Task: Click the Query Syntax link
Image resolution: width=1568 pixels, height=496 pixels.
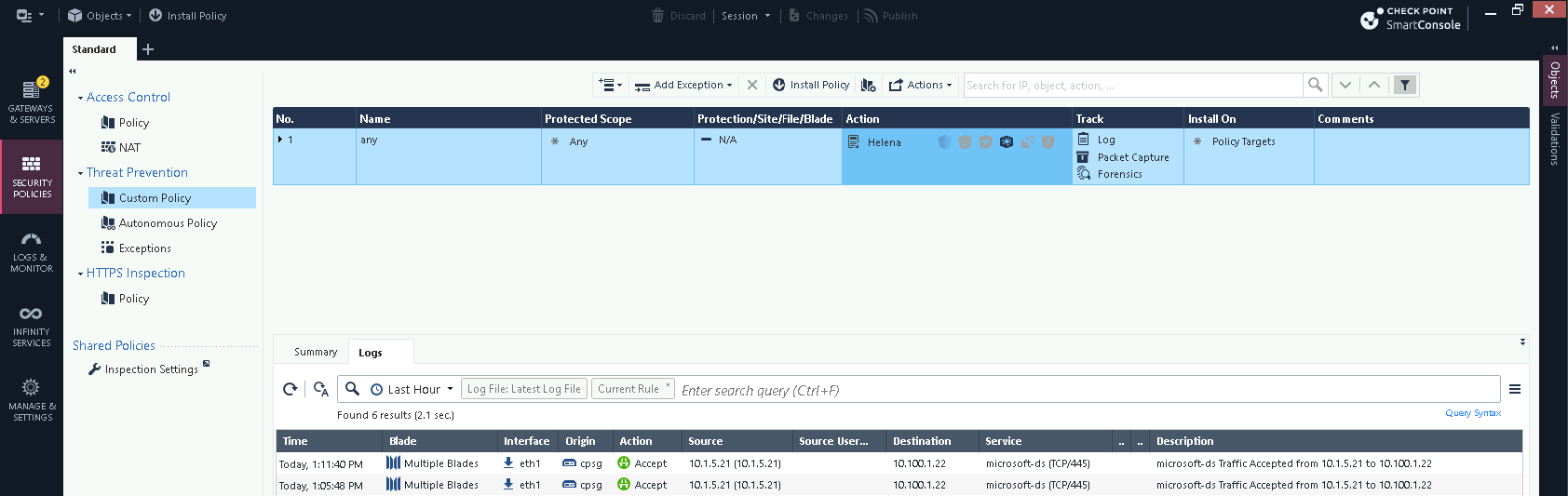Action: click(x=1472, y=413)
